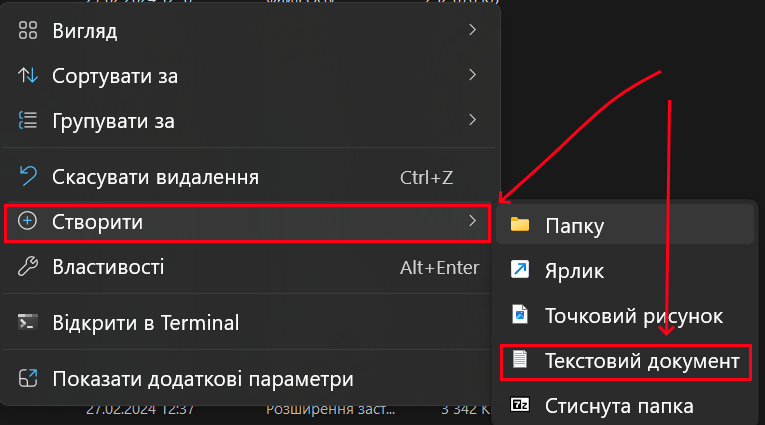Click the additional parameters share icon
The height and width of the screenshot is (425, 765).
click(x=29, y=379)
